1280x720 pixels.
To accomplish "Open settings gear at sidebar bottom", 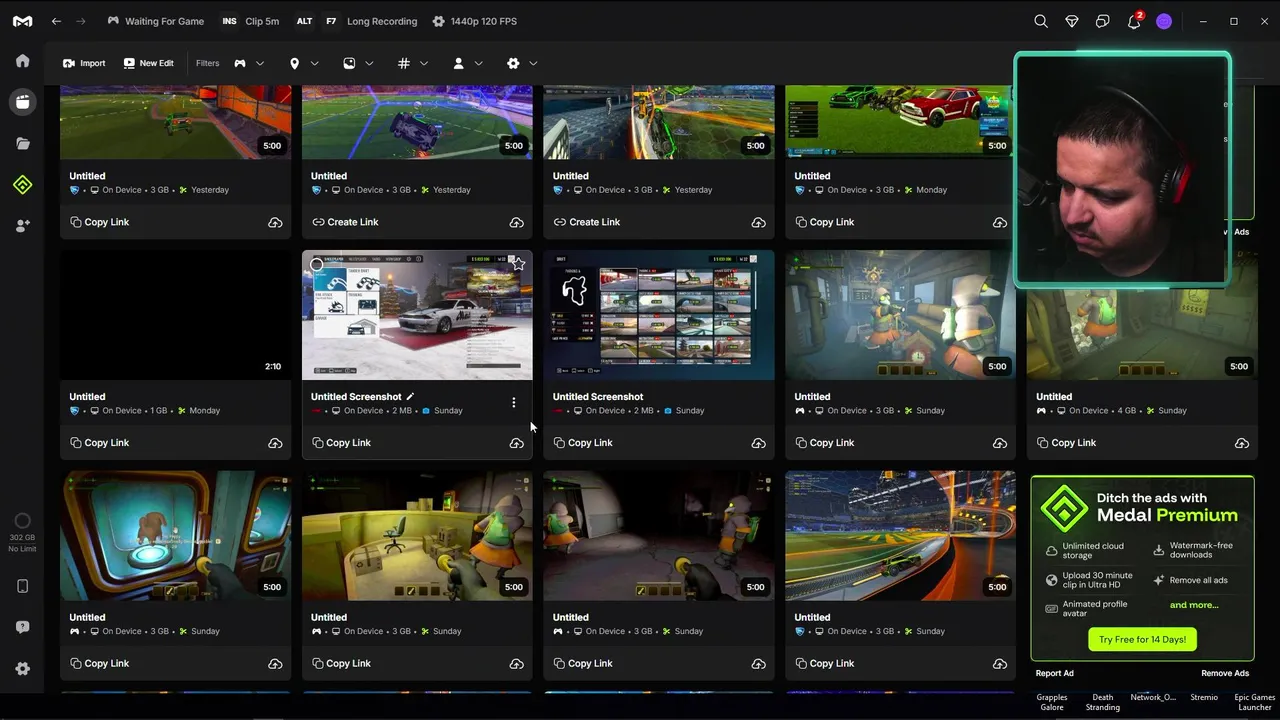I will [22, 669].
